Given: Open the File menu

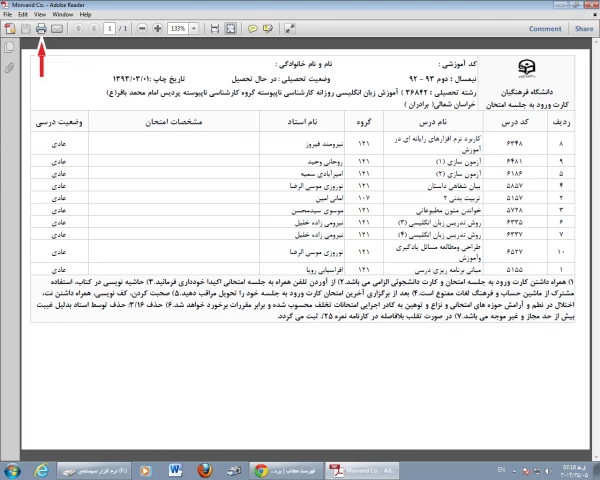Looking at the screenshot, I should tap(9, 16).
